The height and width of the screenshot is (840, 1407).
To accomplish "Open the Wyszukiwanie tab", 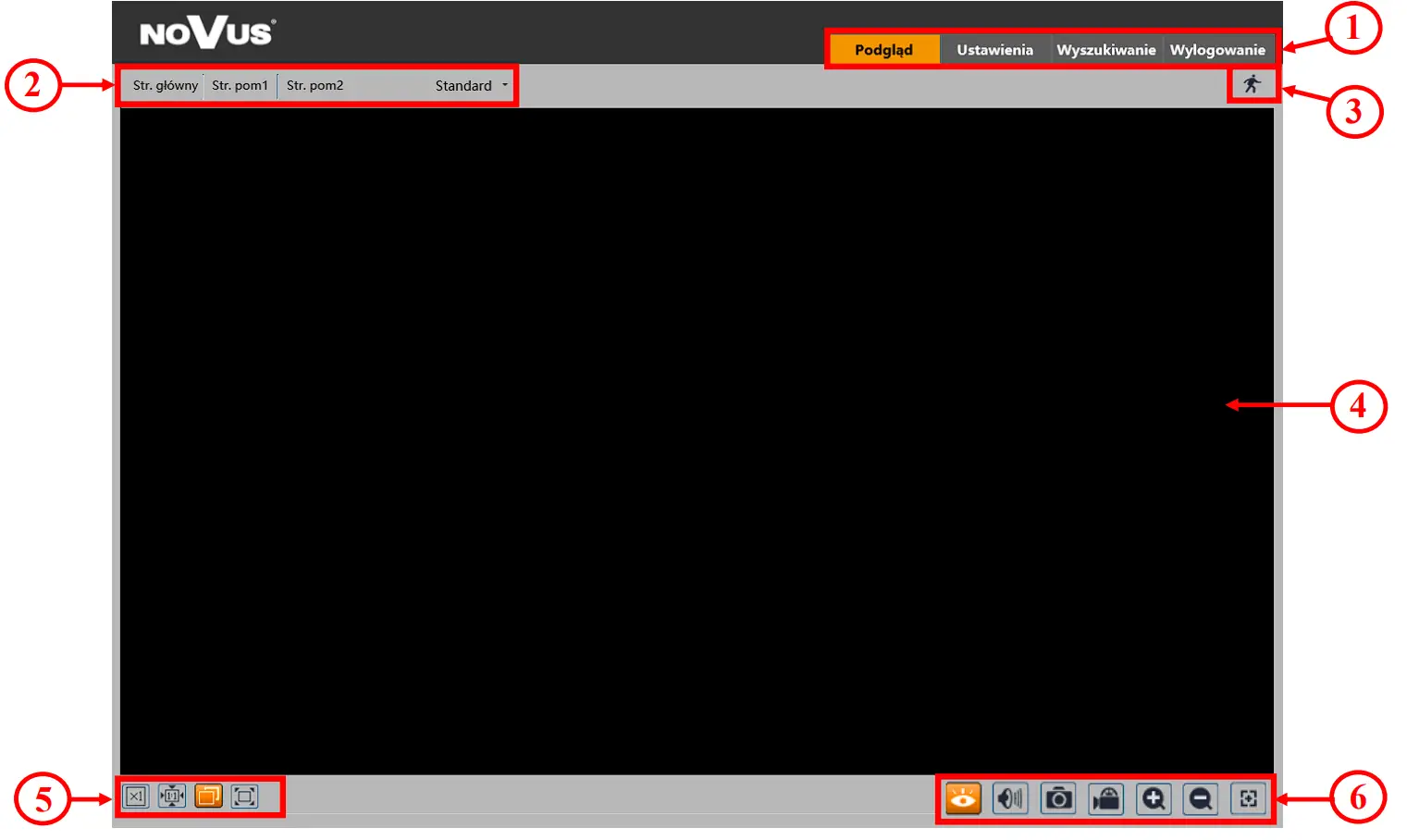I will coord(1106,49).
